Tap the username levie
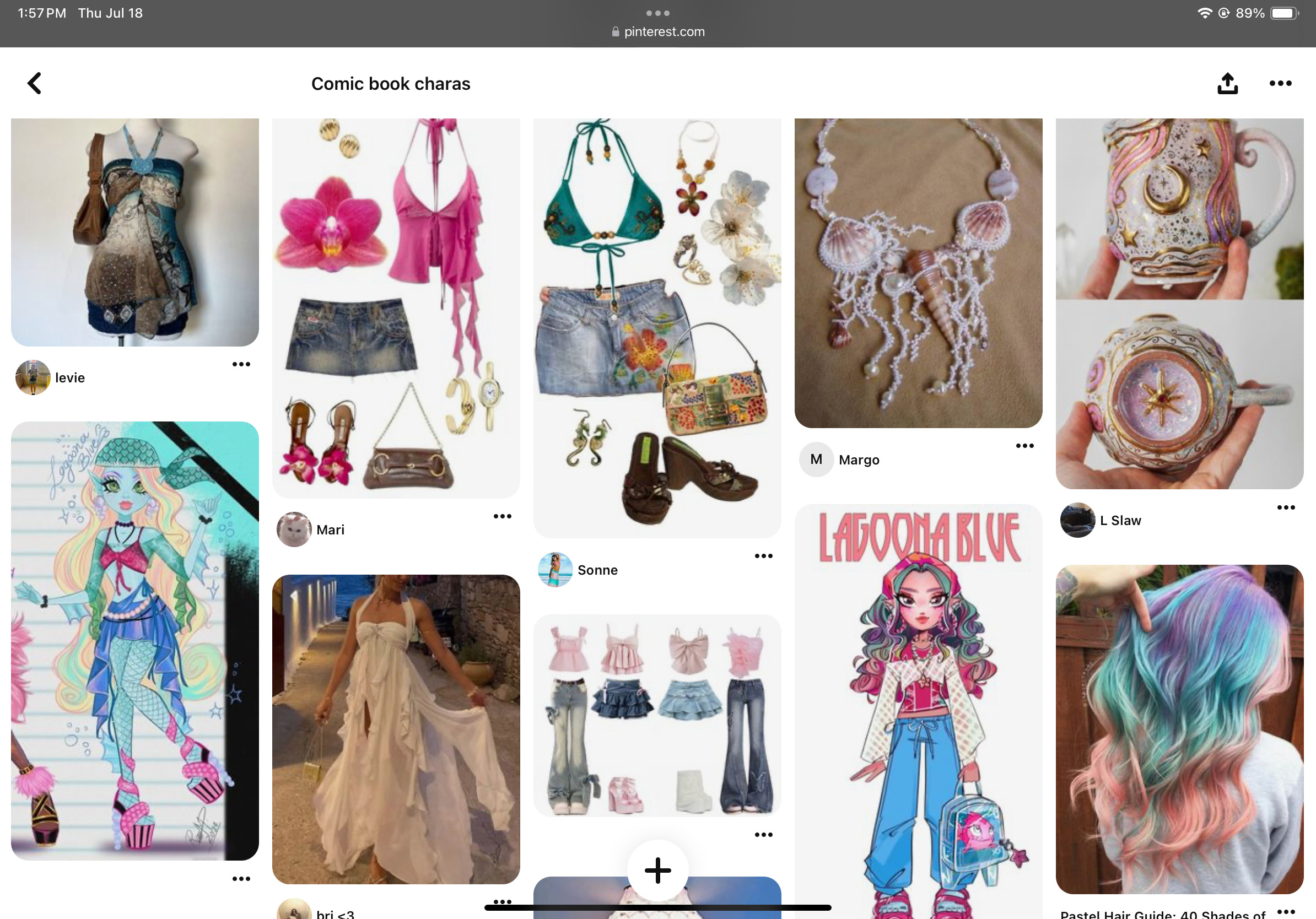Viewport: 1316px width, 919px height. 70,377
